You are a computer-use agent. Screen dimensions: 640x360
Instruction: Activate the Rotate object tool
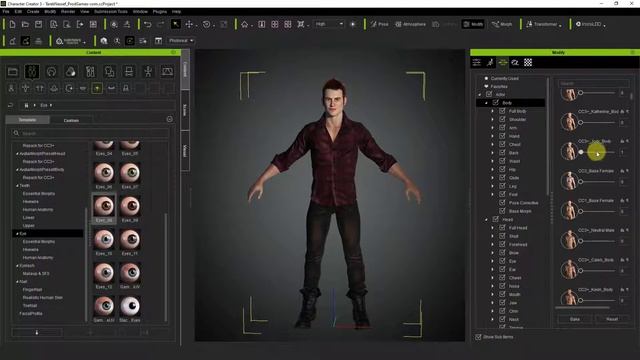[x=207, y=24]
